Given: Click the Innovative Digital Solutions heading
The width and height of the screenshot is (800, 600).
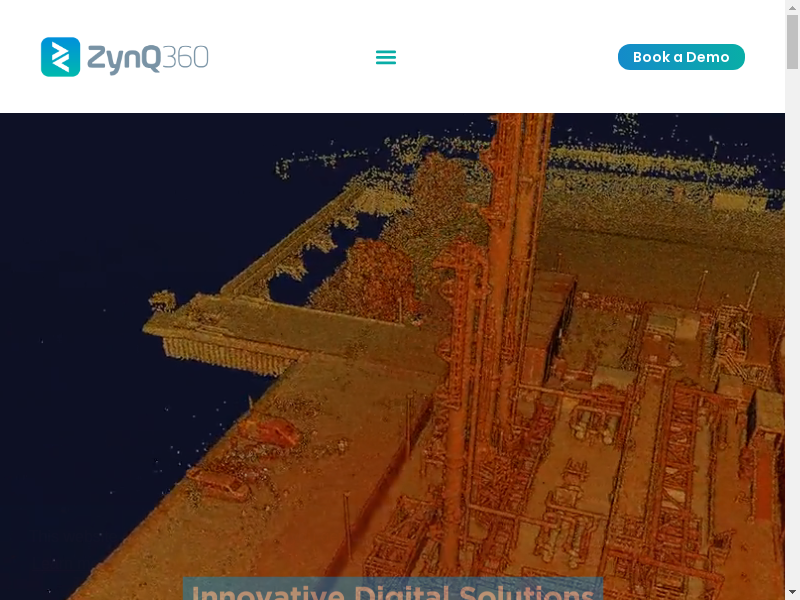Looking at the screenshot, I should pos(392,590).
